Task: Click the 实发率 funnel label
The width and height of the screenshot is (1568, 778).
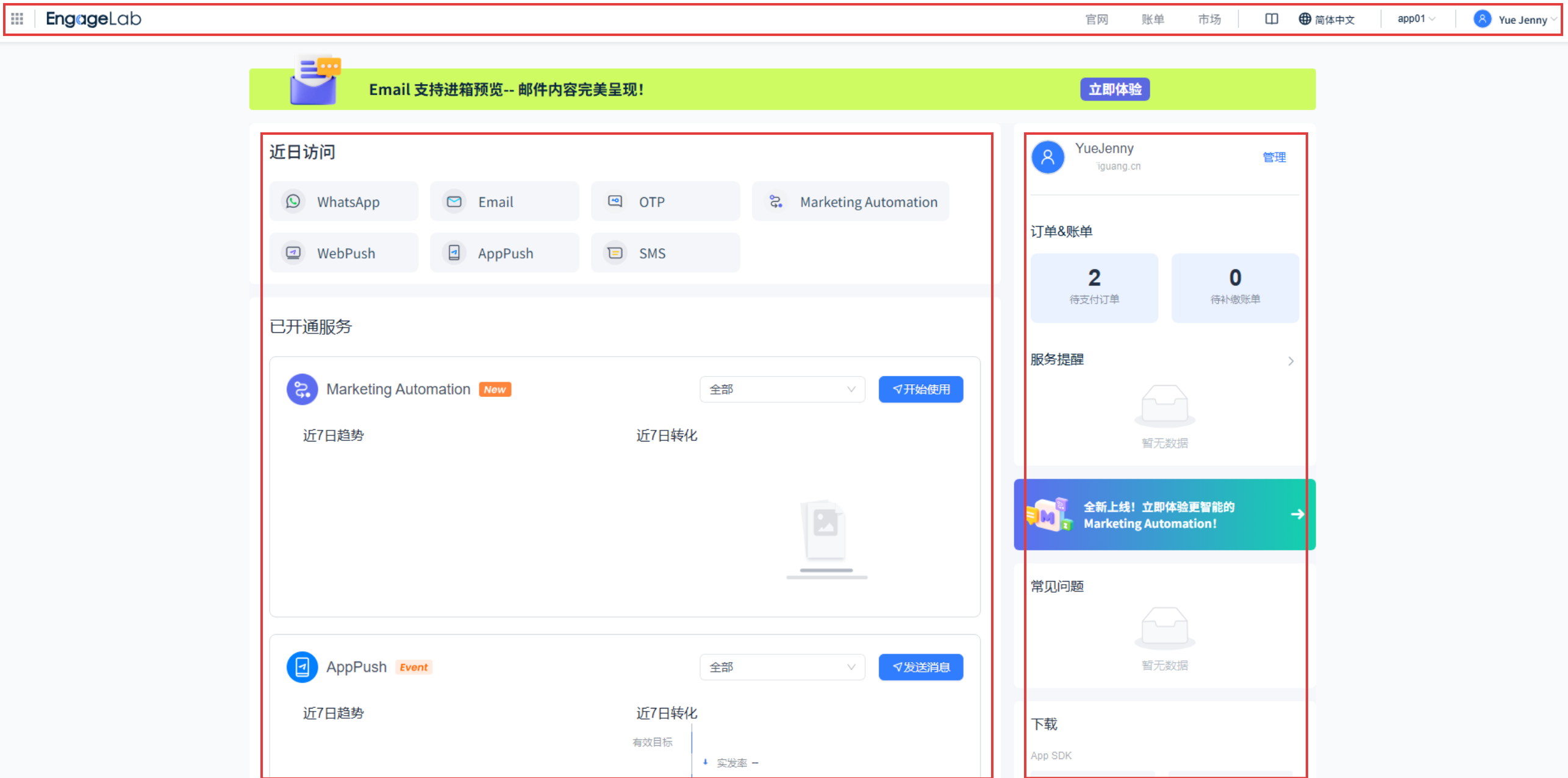Action: 732,763
